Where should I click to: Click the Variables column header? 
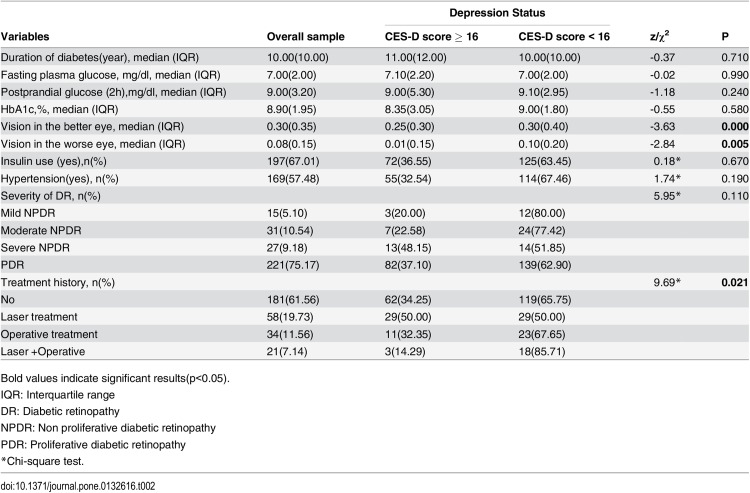25,37
